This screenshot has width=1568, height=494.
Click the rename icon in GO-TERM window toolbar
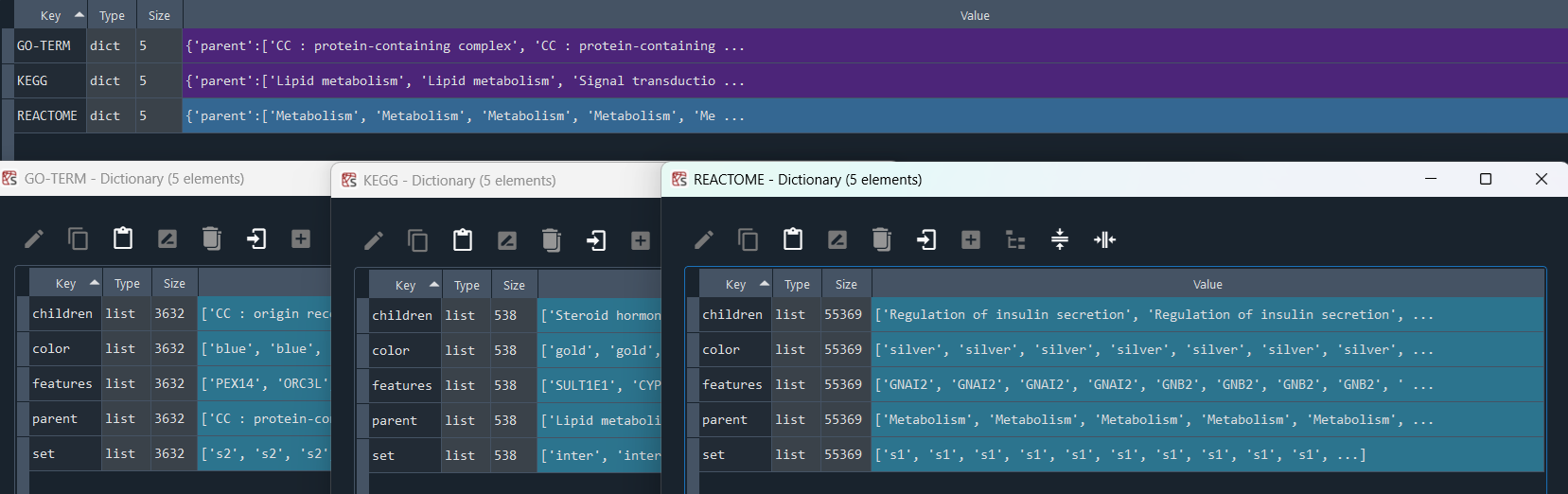[x=167, y=238]
